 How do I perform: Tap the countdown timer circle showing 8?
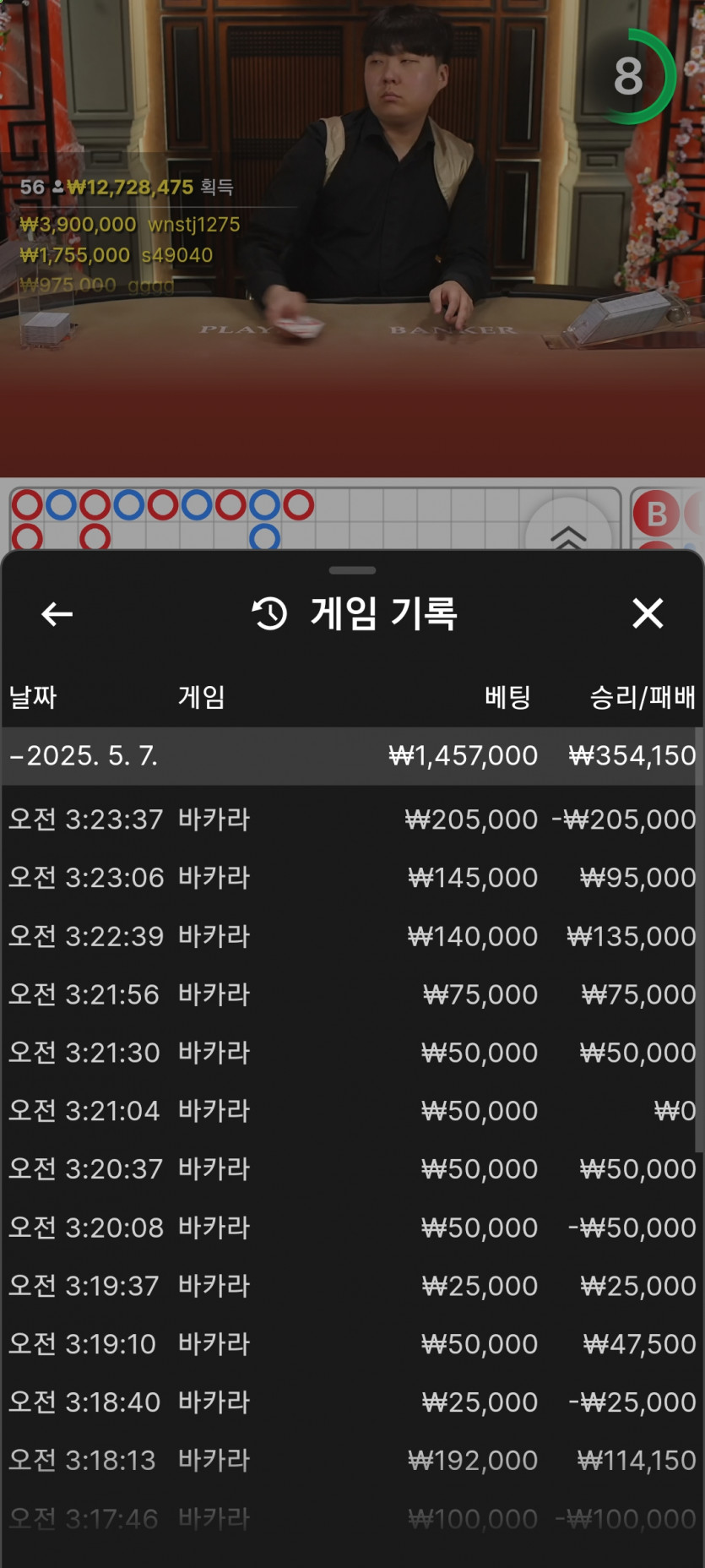[x=631, y=77]
